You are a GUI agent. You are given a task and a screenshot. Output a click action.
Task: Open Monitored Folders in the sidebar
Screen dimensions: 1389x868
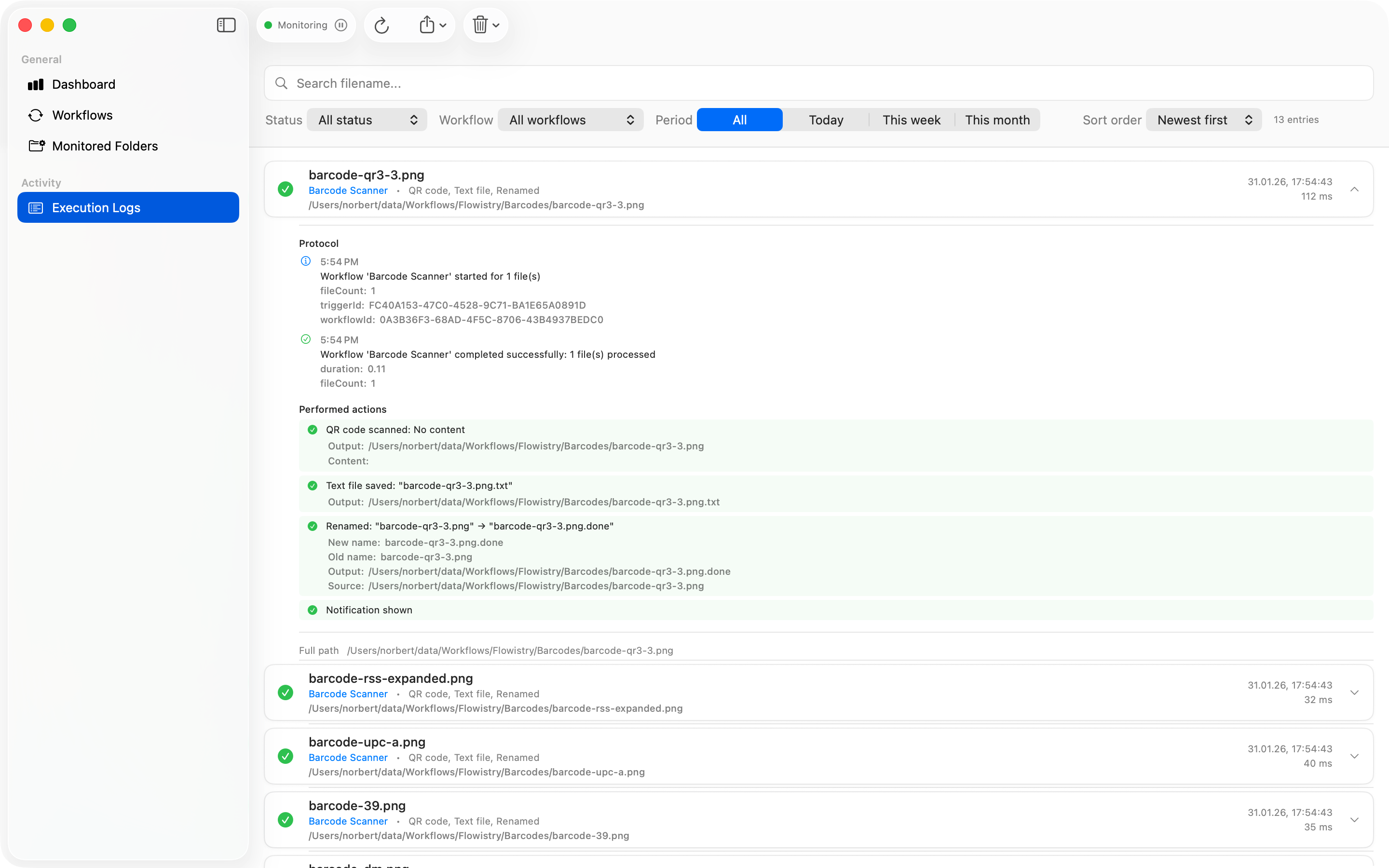point(128,146)
